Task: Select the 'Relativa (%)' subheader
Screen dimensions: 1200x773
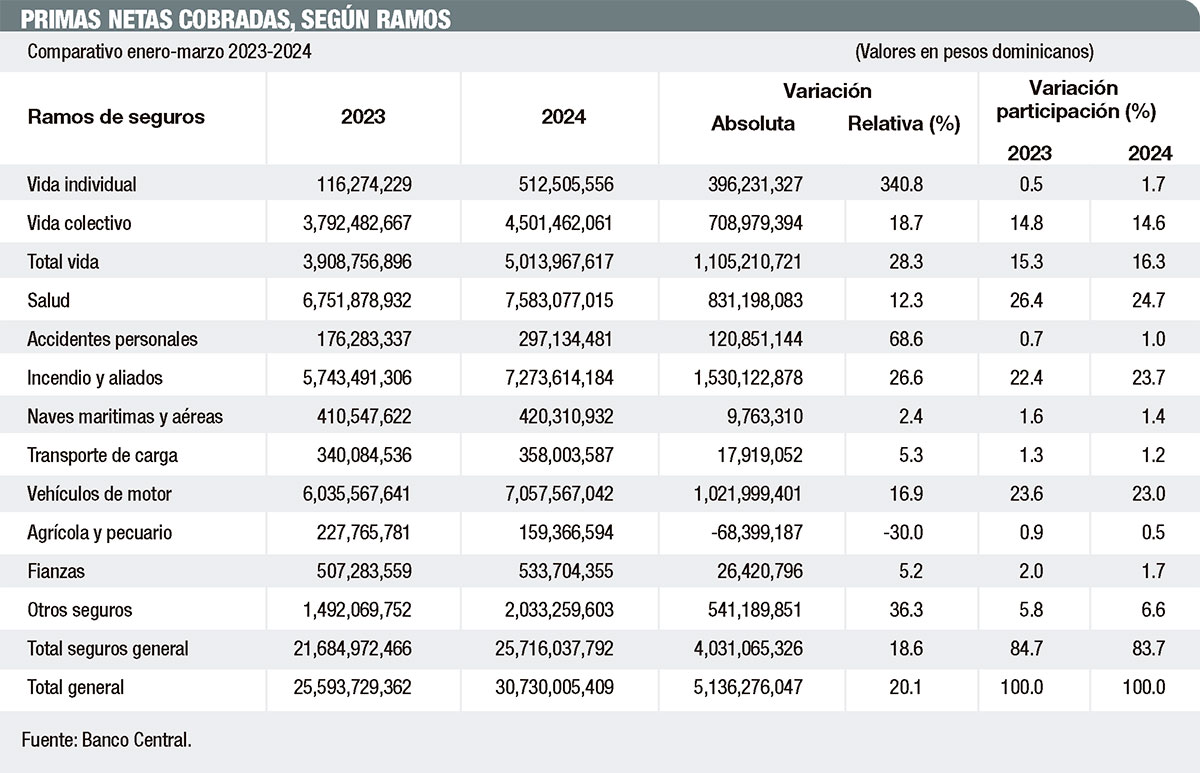Action: click(x=903, y=124)
